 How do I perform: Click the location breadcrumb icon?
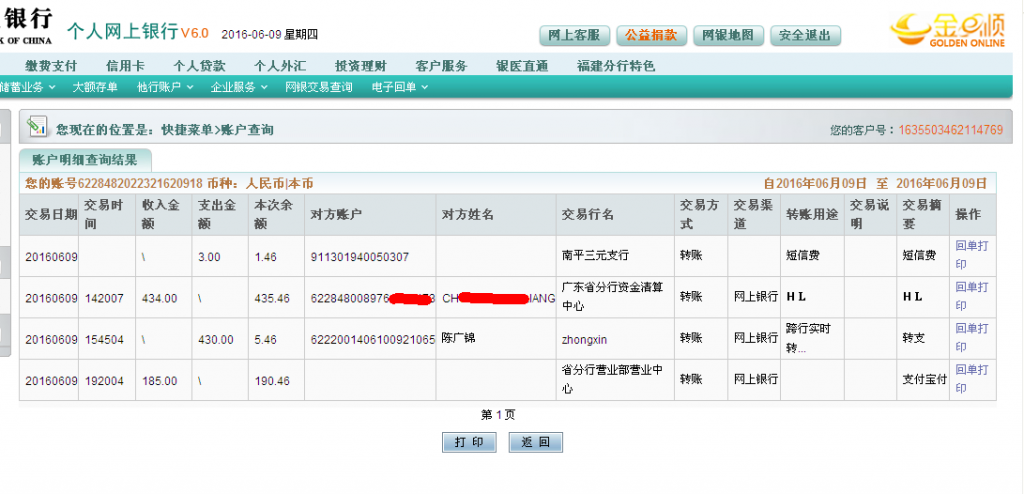[37, 127]
